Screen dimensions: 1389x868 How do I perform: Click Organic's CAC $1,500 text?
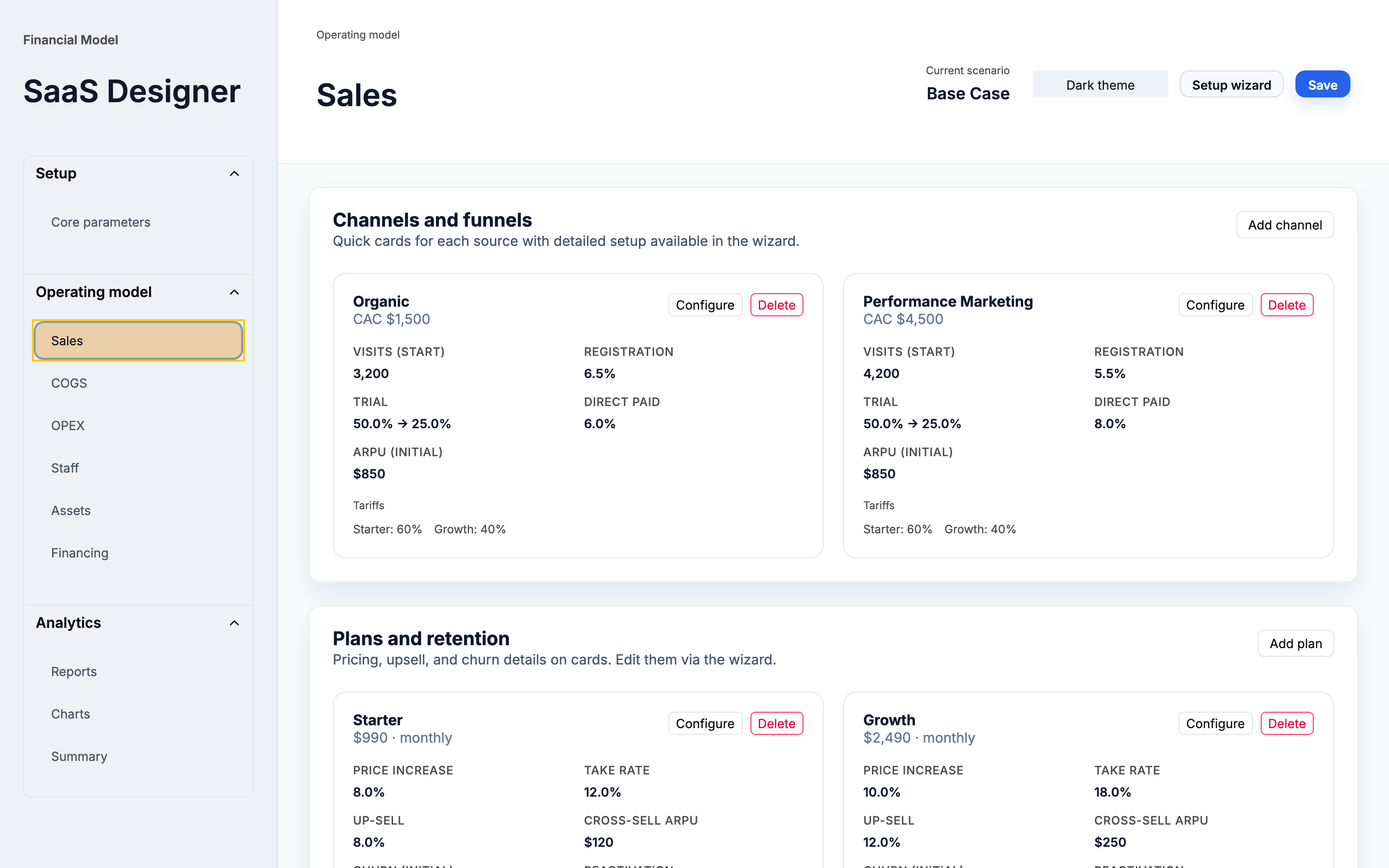pyautogui.click(x=392, y=319)
